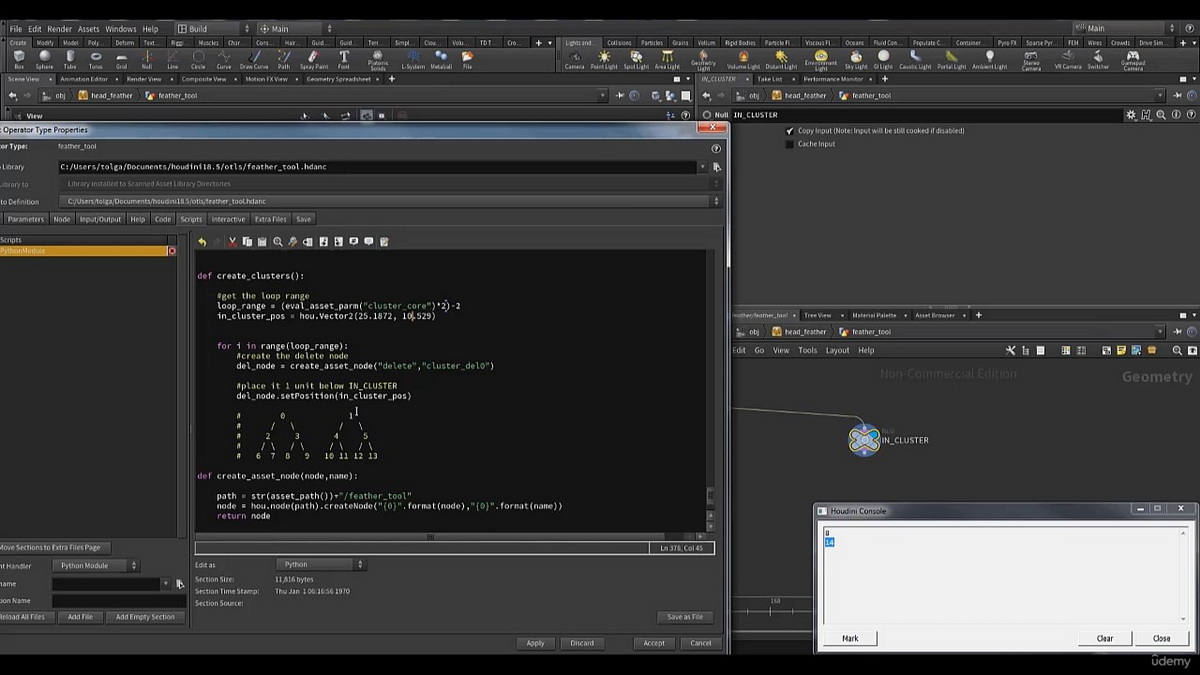Select the Circle shelf tool
The image size is (1200, 675).
pos(198,60)
